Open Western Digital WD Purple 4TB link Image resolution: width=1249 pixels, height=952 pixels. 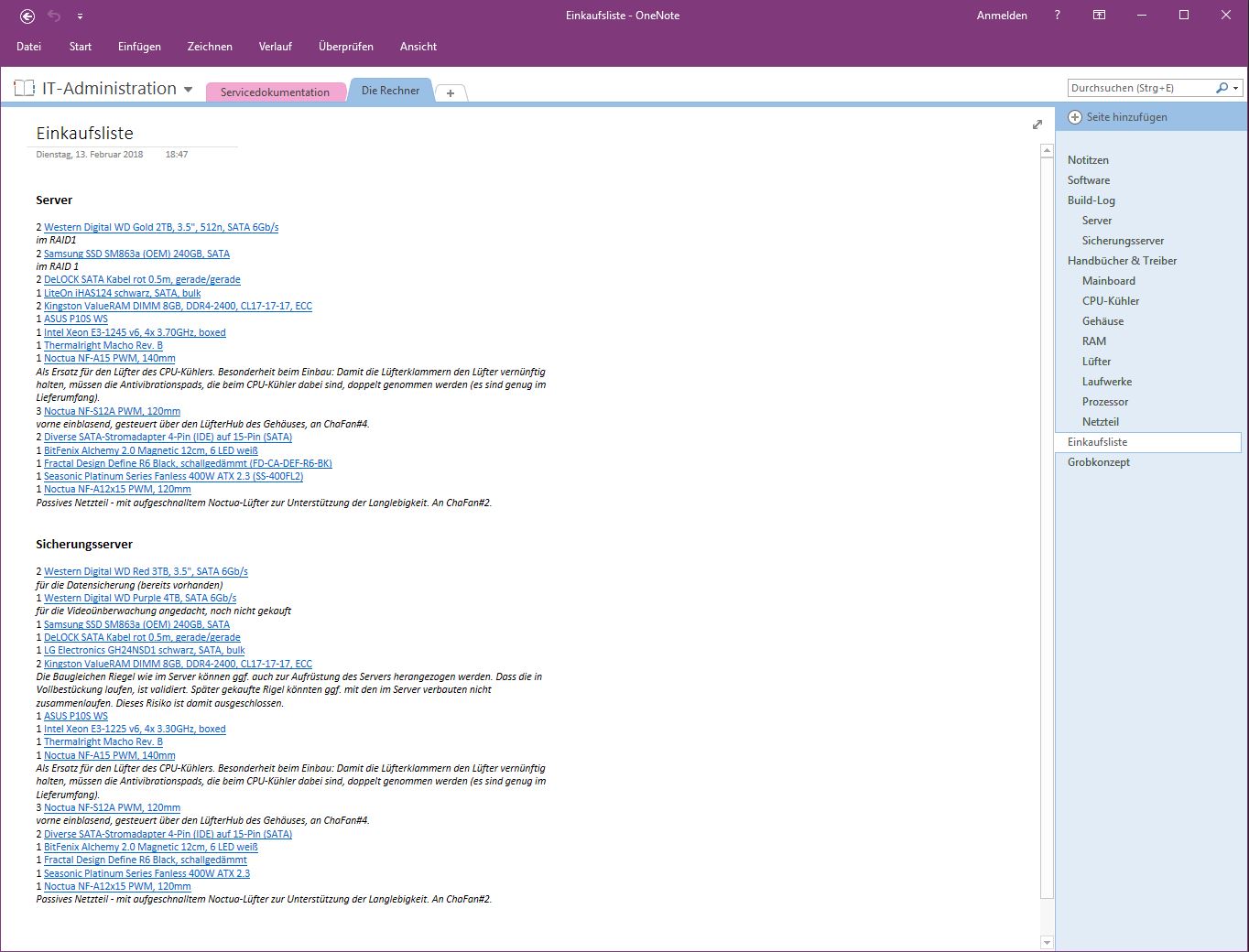pyautogui.click(x=140, y=598)
